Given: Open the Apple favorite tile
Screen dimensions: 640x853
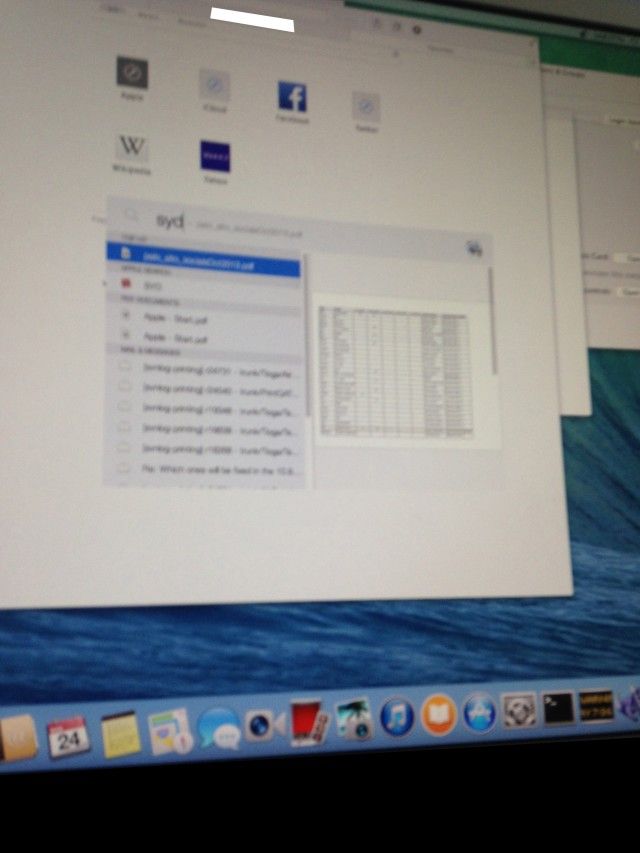Looking at the screenshot, I should click(132, 74).
